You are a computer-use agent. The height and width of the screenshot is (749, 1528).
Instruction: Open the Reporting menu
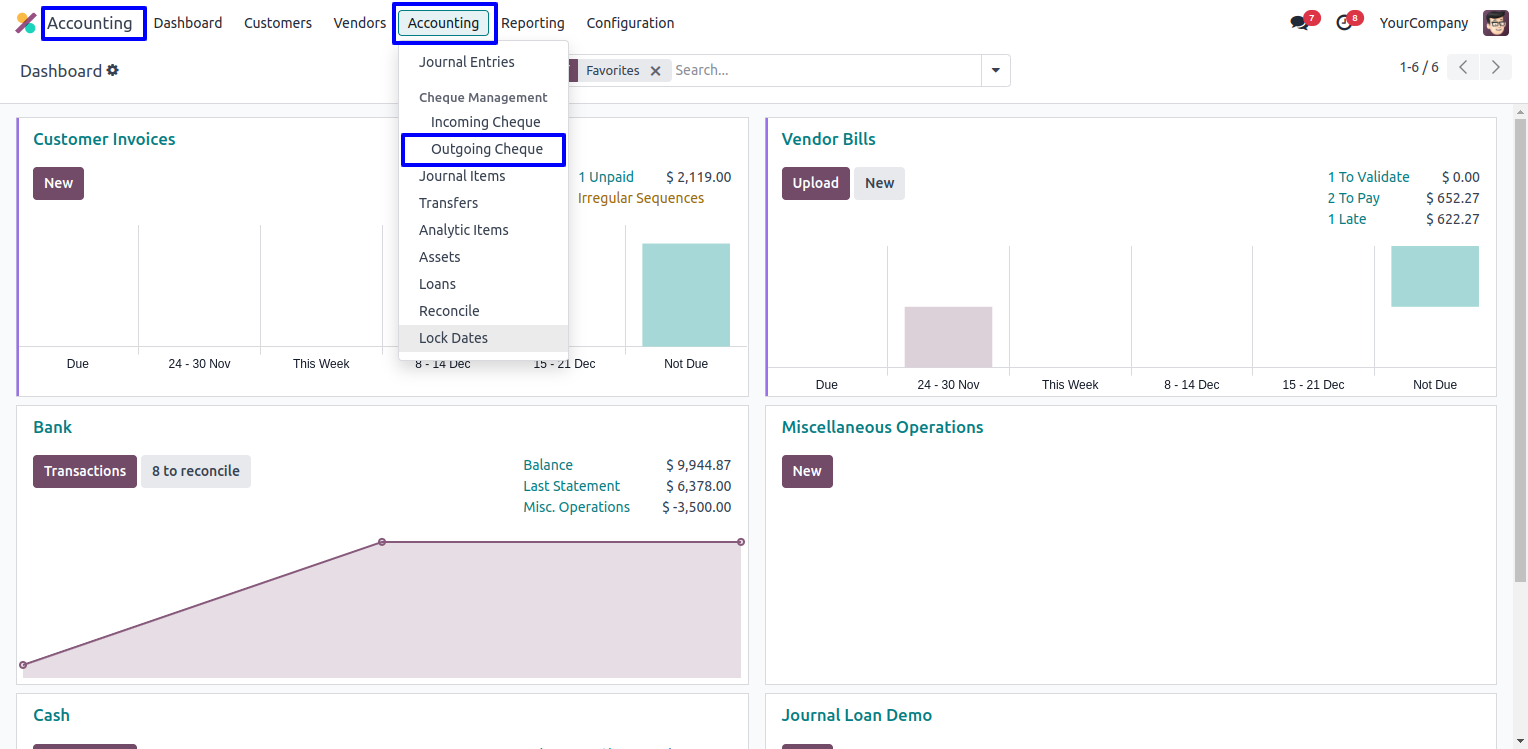pos(533,23)
